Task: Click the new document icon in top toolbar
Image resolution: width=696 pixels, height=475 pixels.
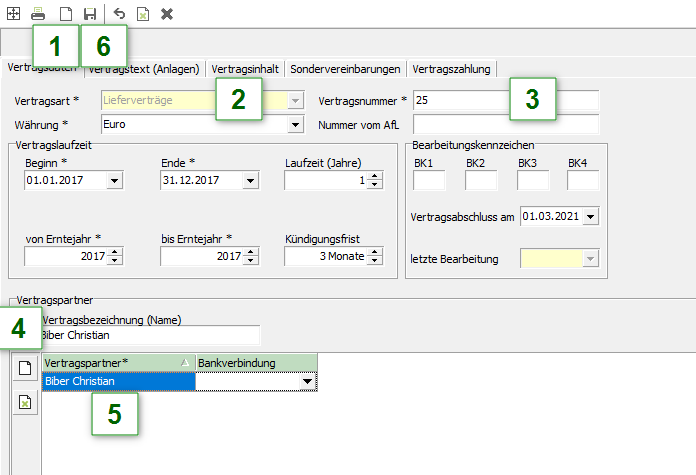Action: [64, 14]
